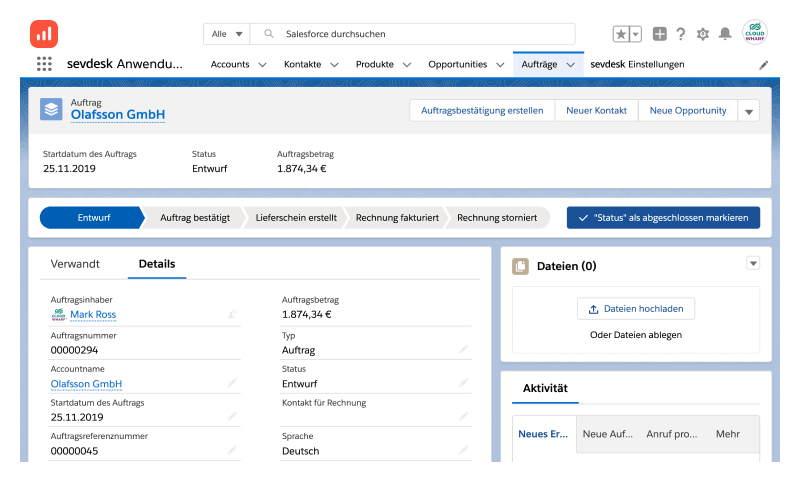The width and height of the screenshot is (800, 482).
Task: Open Olafsson GmbH Accountname link
Action: [x=86, y=384]
